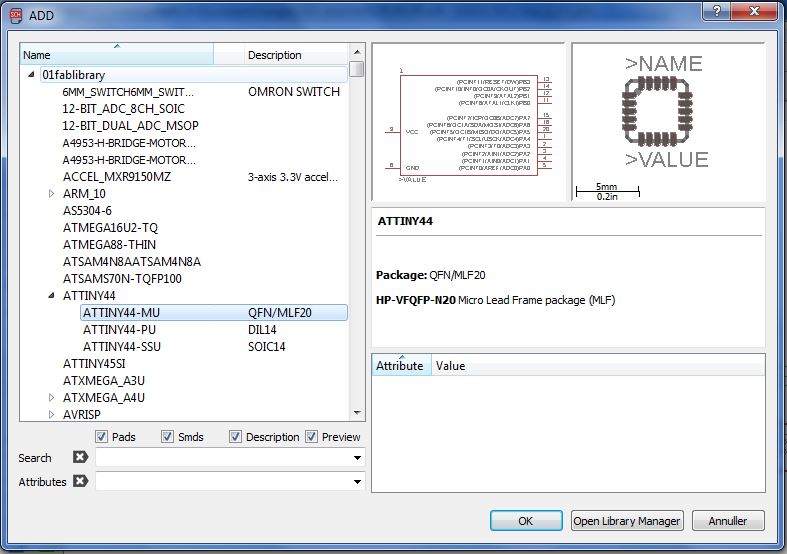Click the DIL14 package description
This screenshot has height=554, width=787.
[263, 330]
